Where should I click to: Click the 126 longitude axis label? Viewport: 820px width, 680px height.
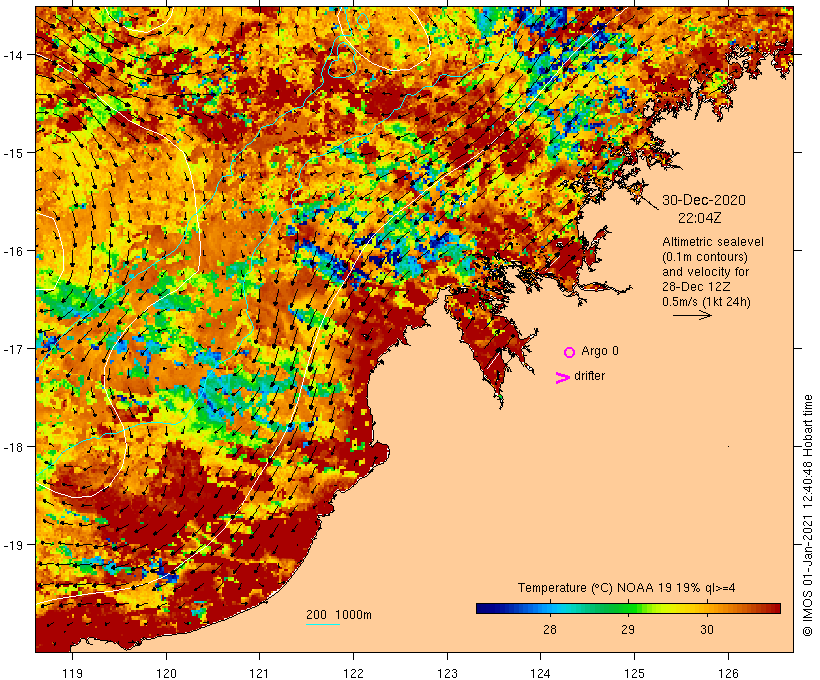click(728, 673)
